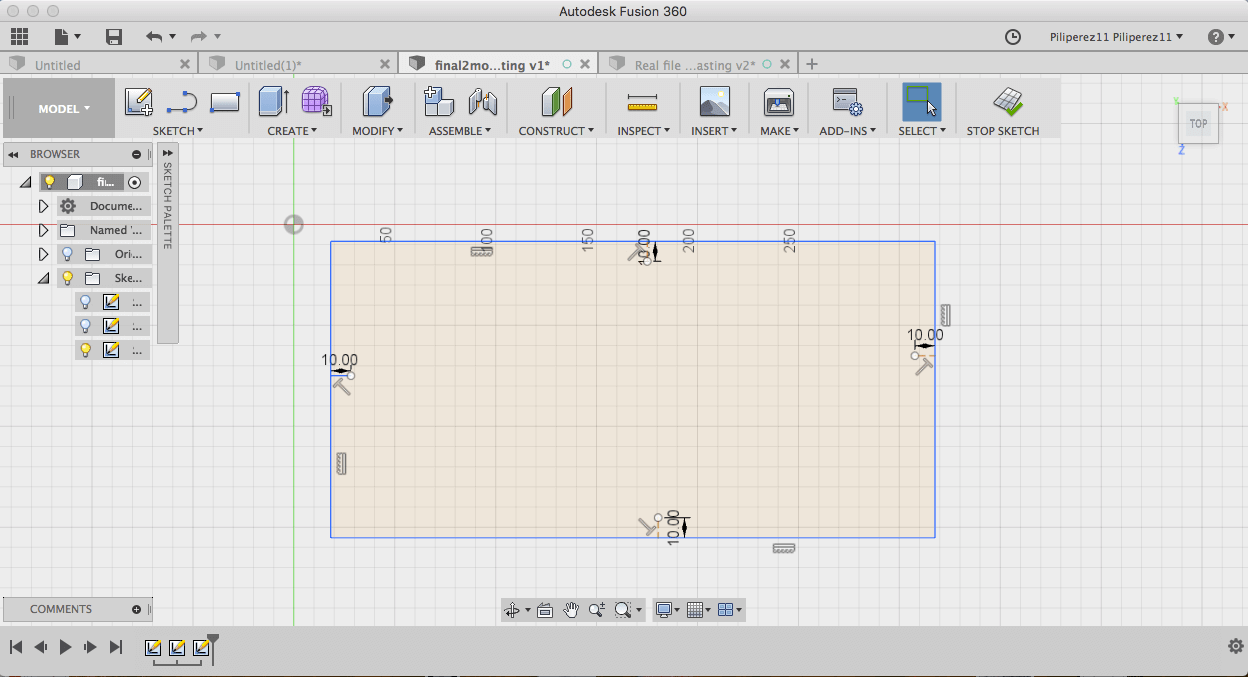Undo the last action
The image size is (1248, 677).
(154, 37)
